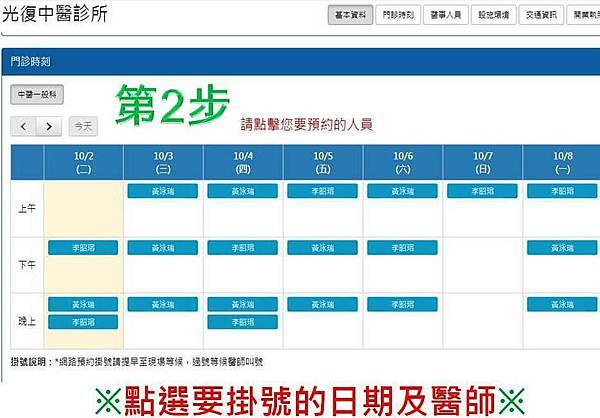
Task: Go to next week with right arrow
Action: pyautogui.click(x=49, y=126)
